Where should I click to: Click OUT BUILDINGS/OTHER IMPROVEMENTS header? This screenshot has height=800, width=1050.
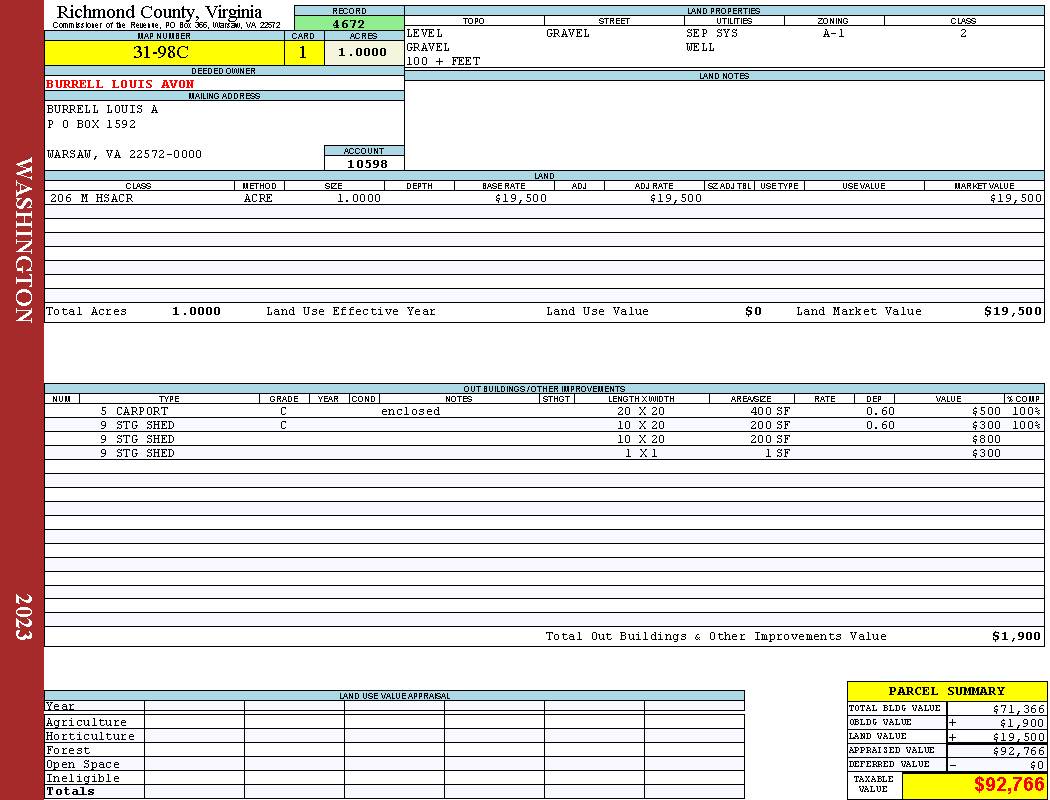pos(544,389)
